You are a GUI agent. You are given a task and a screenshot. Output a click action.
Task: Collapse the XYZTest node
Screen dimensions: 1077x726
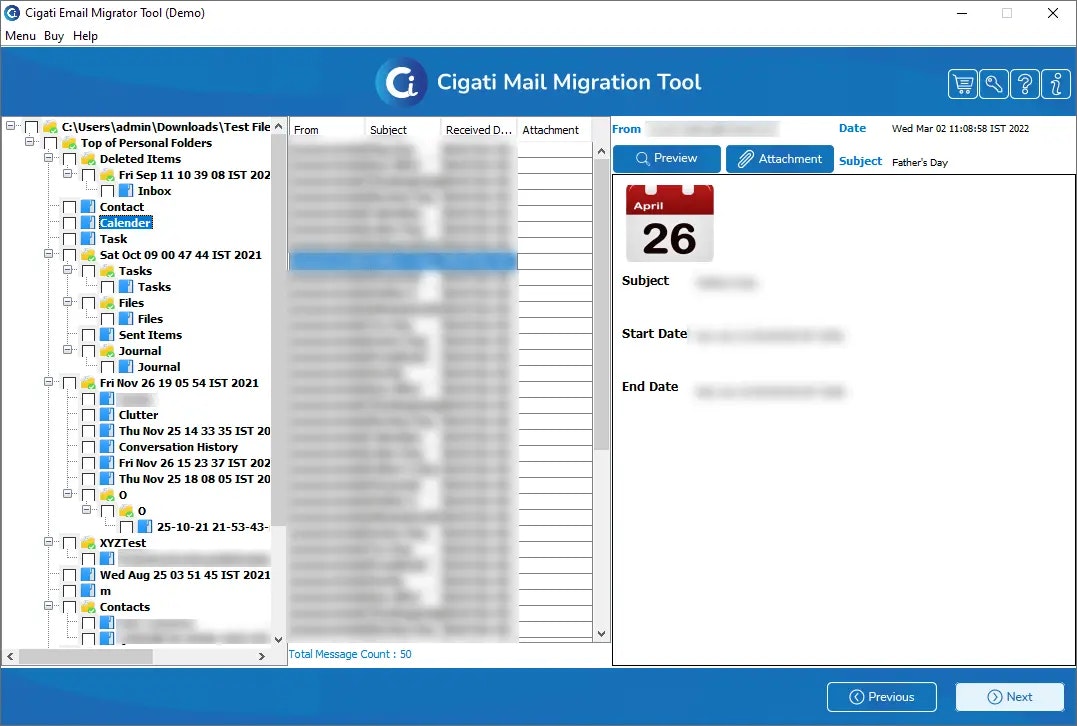(49, 541)
